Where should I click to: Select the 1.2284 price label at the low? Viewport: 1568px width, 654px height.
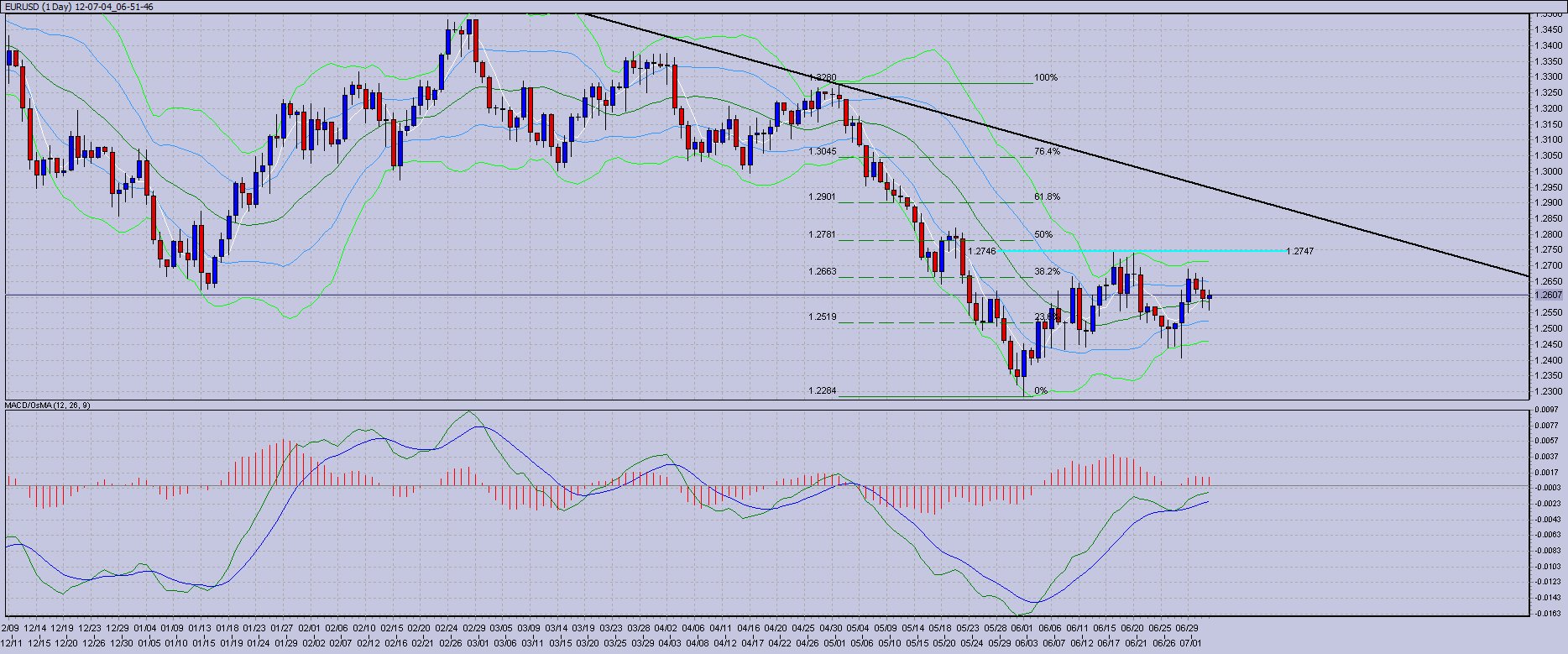coord(823,391)
